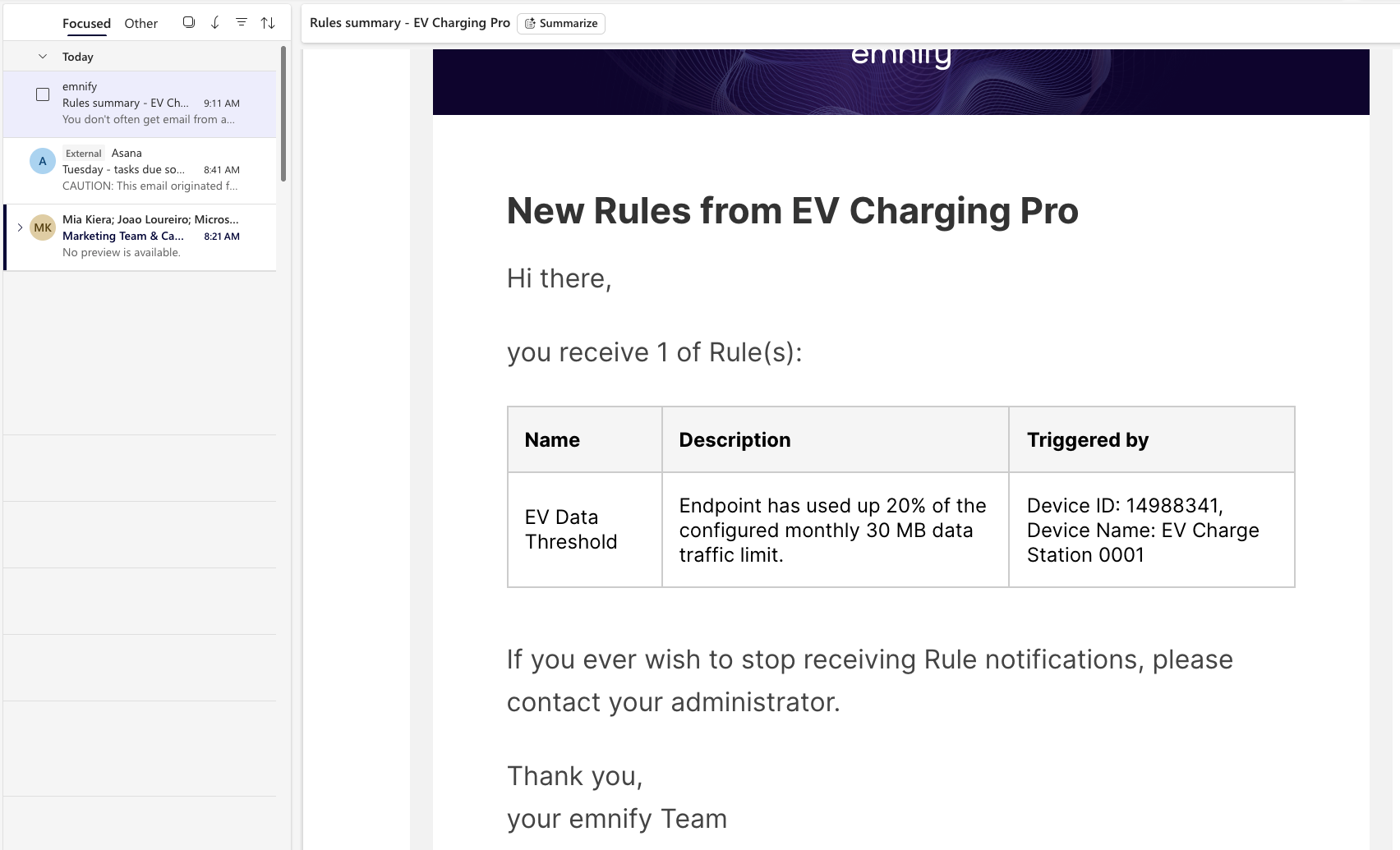
Task: Click the Rules summary subject title
Action: [x=409, y=23]
